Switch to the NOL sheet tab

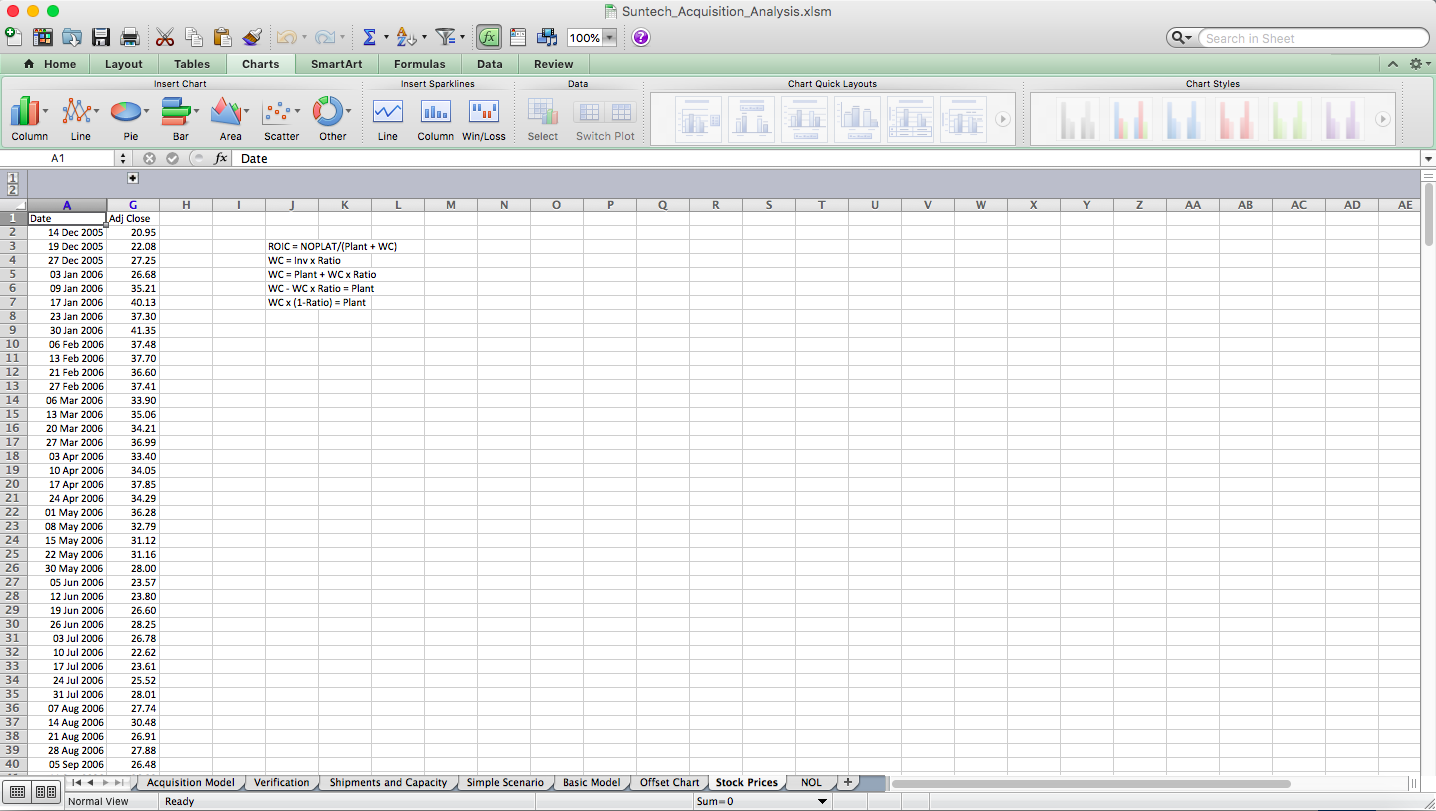[810, 782]
